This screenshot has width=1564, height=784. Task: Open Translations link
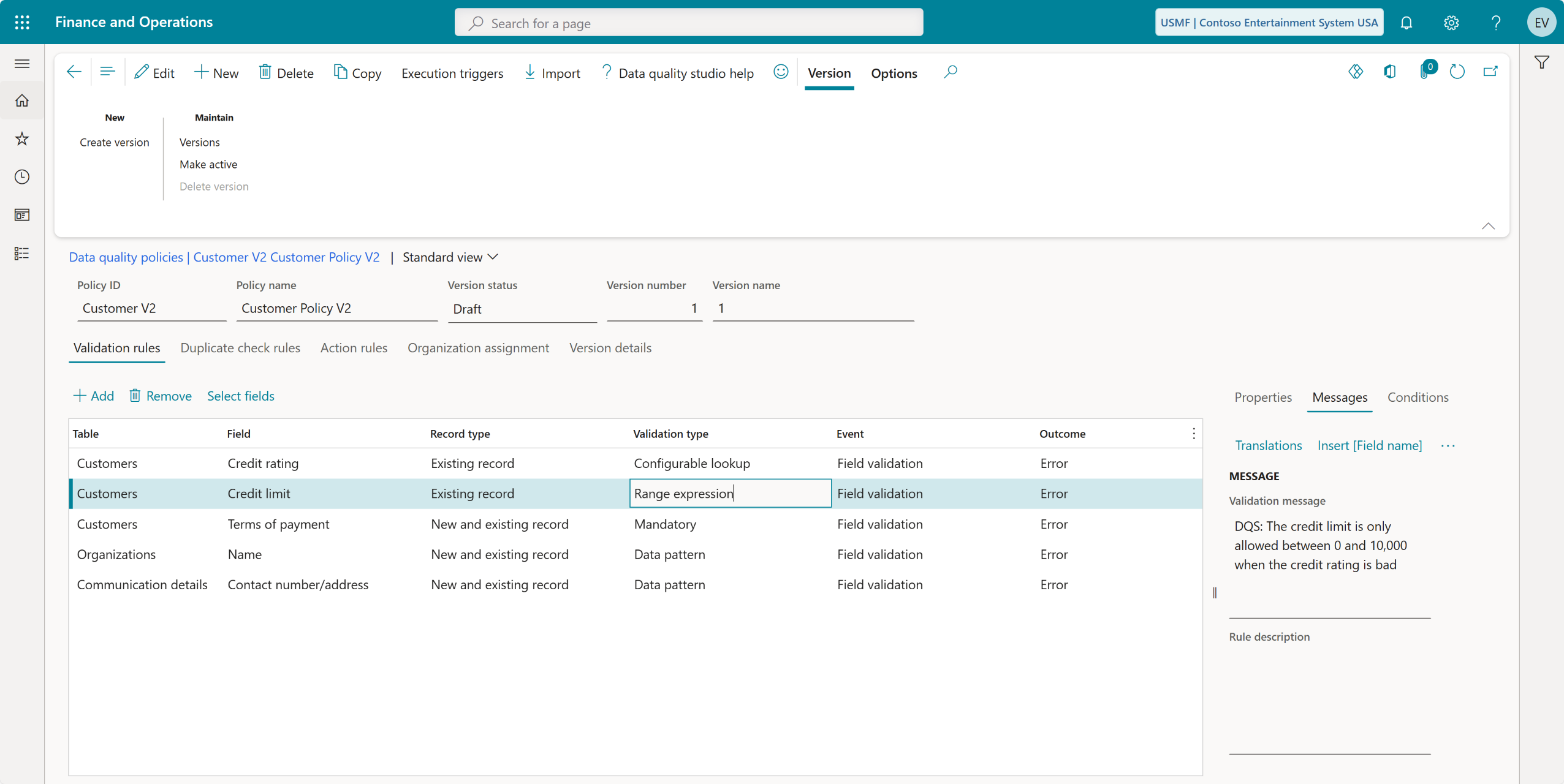click(1268, 445)
